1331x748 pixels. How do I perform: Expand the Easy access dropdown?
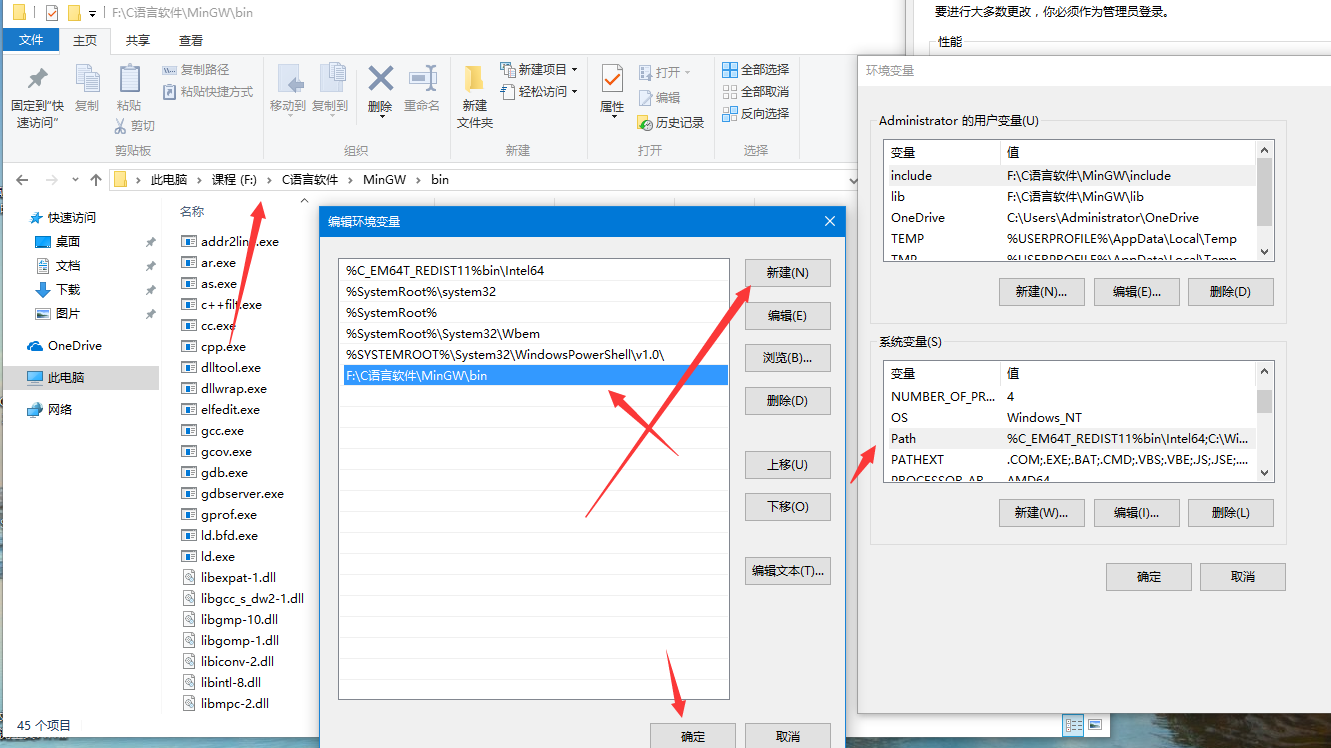point(574,92)
